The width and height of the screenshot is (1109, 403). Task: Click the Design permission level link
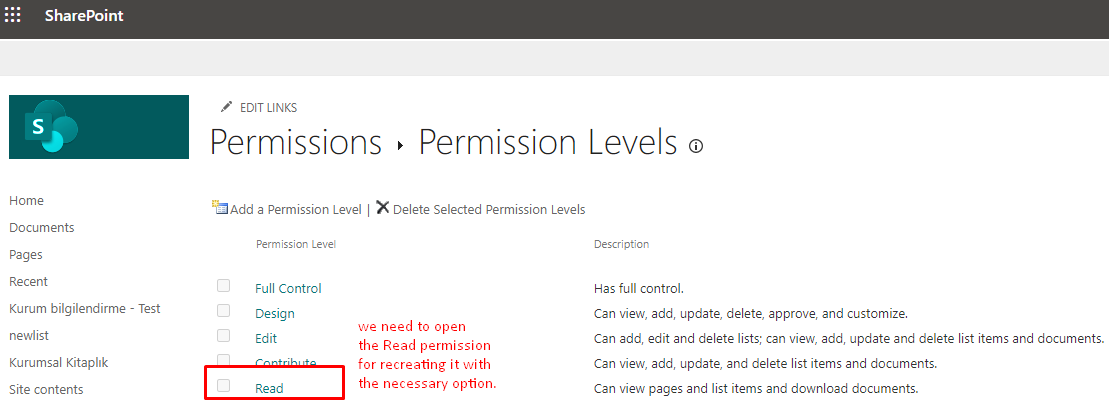pos(274,313)
